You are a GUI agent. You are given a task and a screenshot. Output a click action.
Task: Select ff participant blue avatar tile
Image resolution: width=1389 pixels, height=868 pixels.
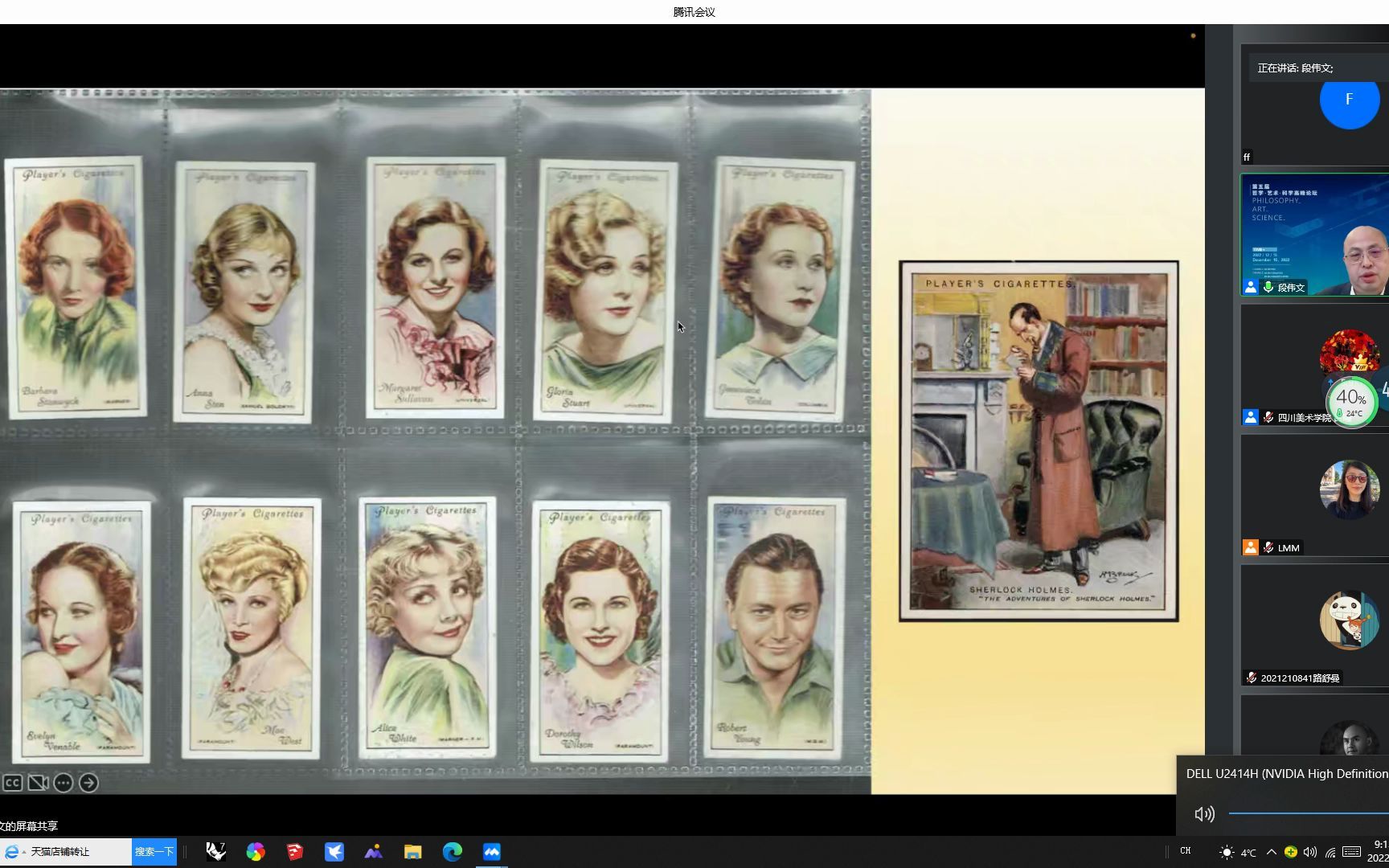tap(1349, 100)
